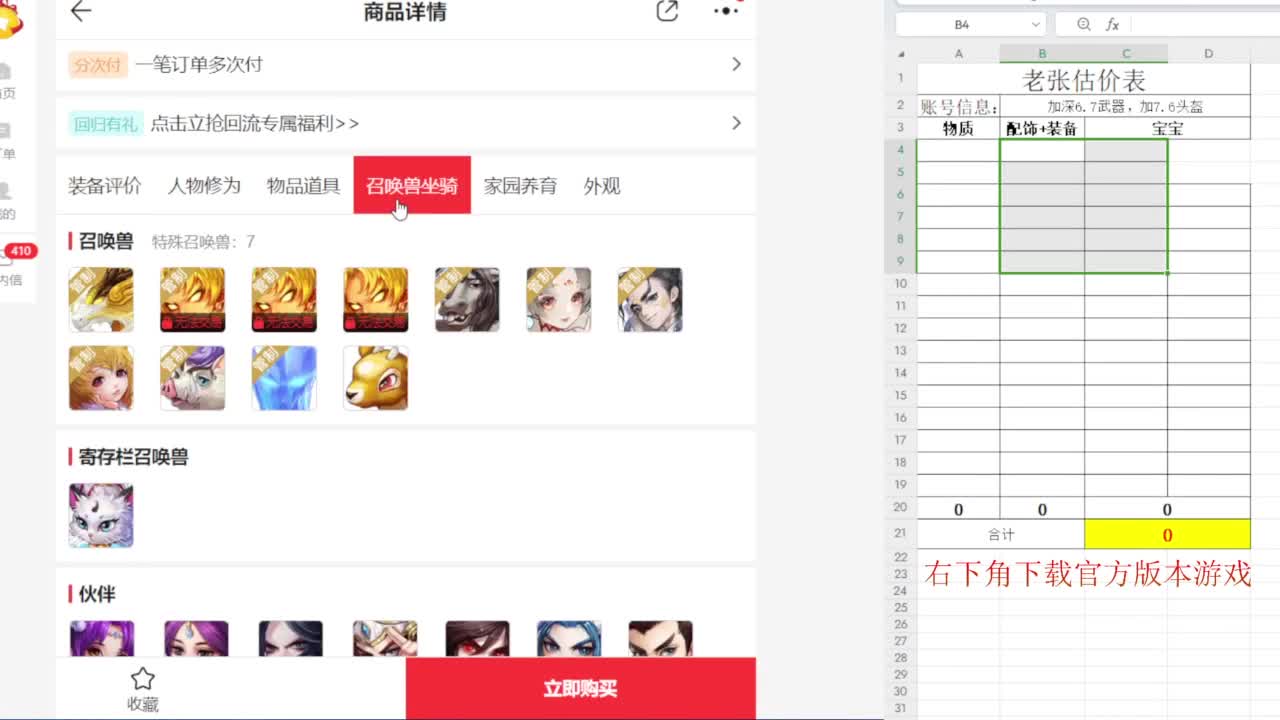Image resolution: width=1280 pixels, height=720 pixels.
Task: Select the winged-helmet partner portrait
Action: [384, 639]
